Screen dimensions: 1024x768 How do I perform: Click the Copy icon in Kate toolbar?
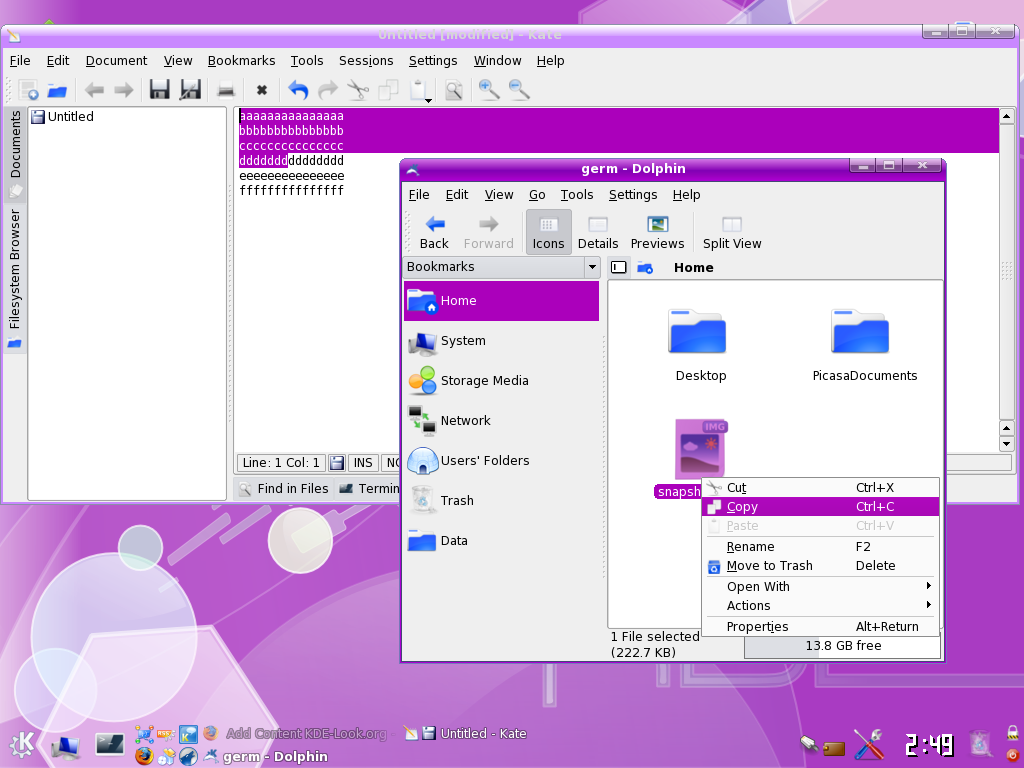coord(389,89)
